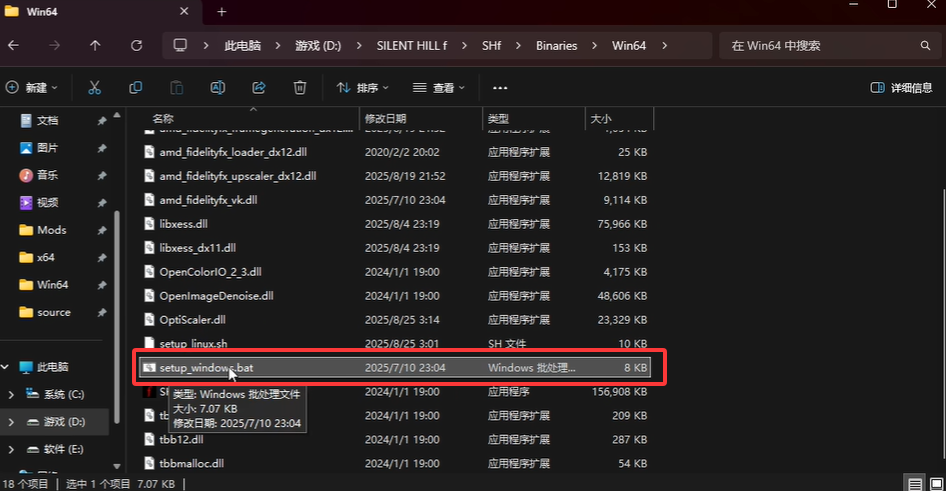Open the 新建 new item dropdown
Screen dimensions: 946x491
coord(32,88)
